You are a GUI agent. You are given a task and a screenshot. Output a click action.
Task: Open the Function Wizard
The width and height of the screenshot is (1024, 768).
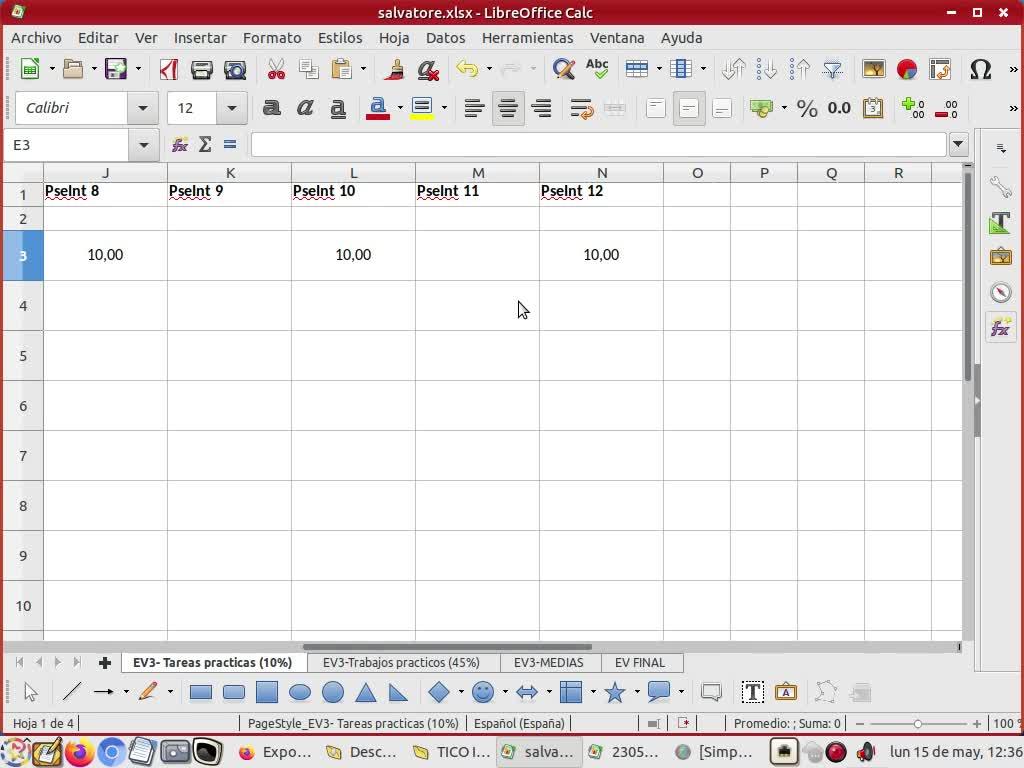[x=180, y=144]
